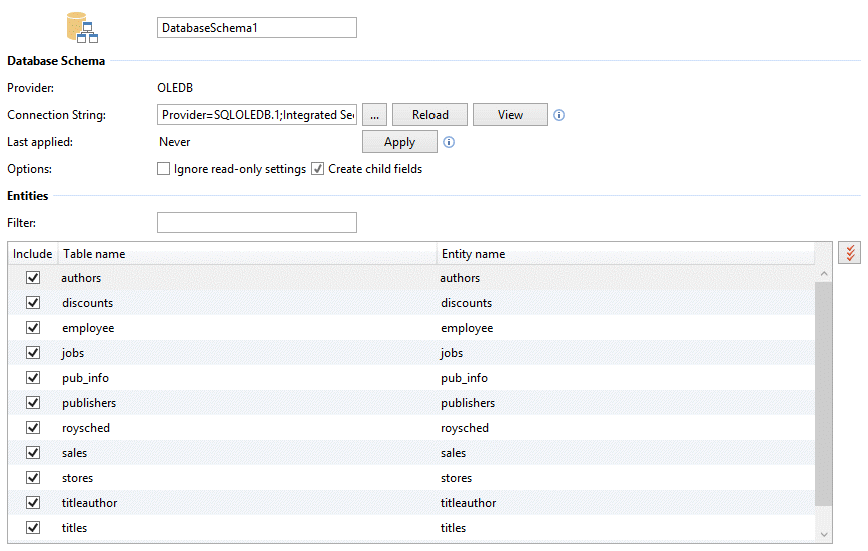Viewport: 868px width, 551px height.
Task: Click the database schema icon
Action: (80, 28)
